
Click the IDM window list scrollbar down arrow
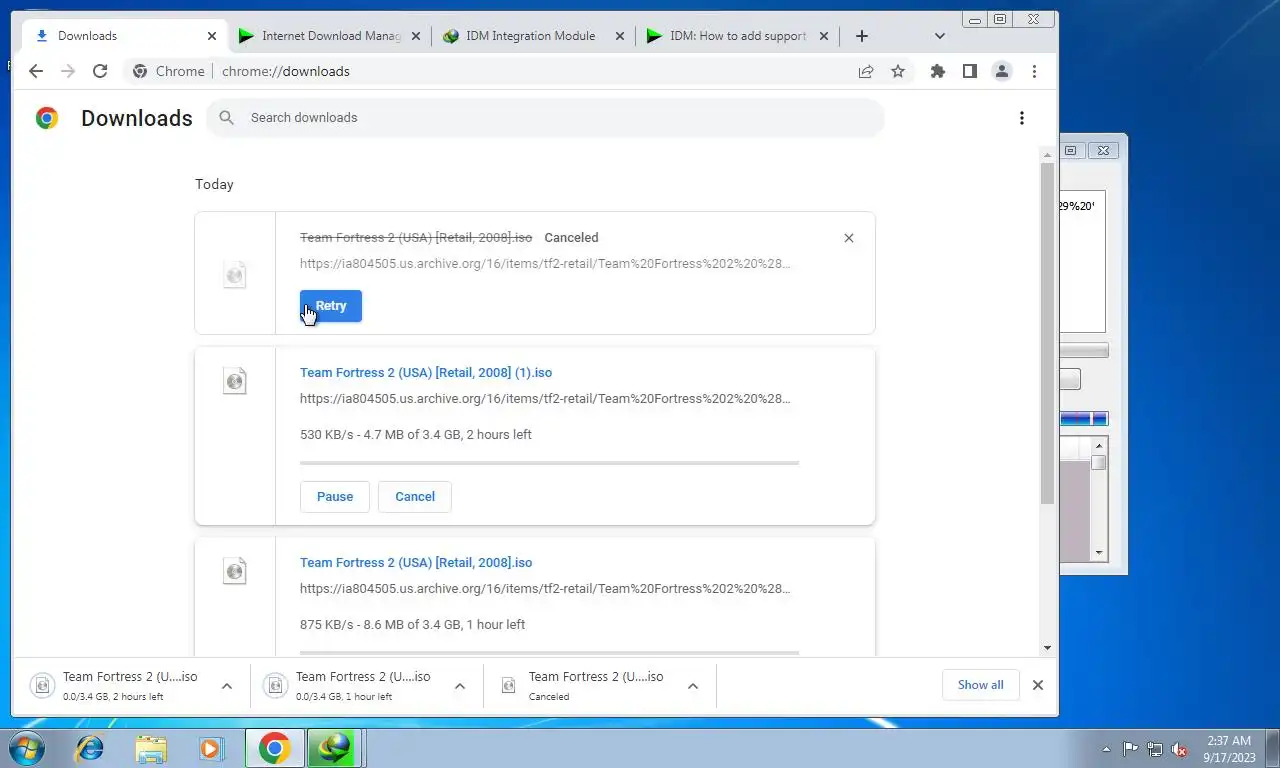click(1099, 552)
